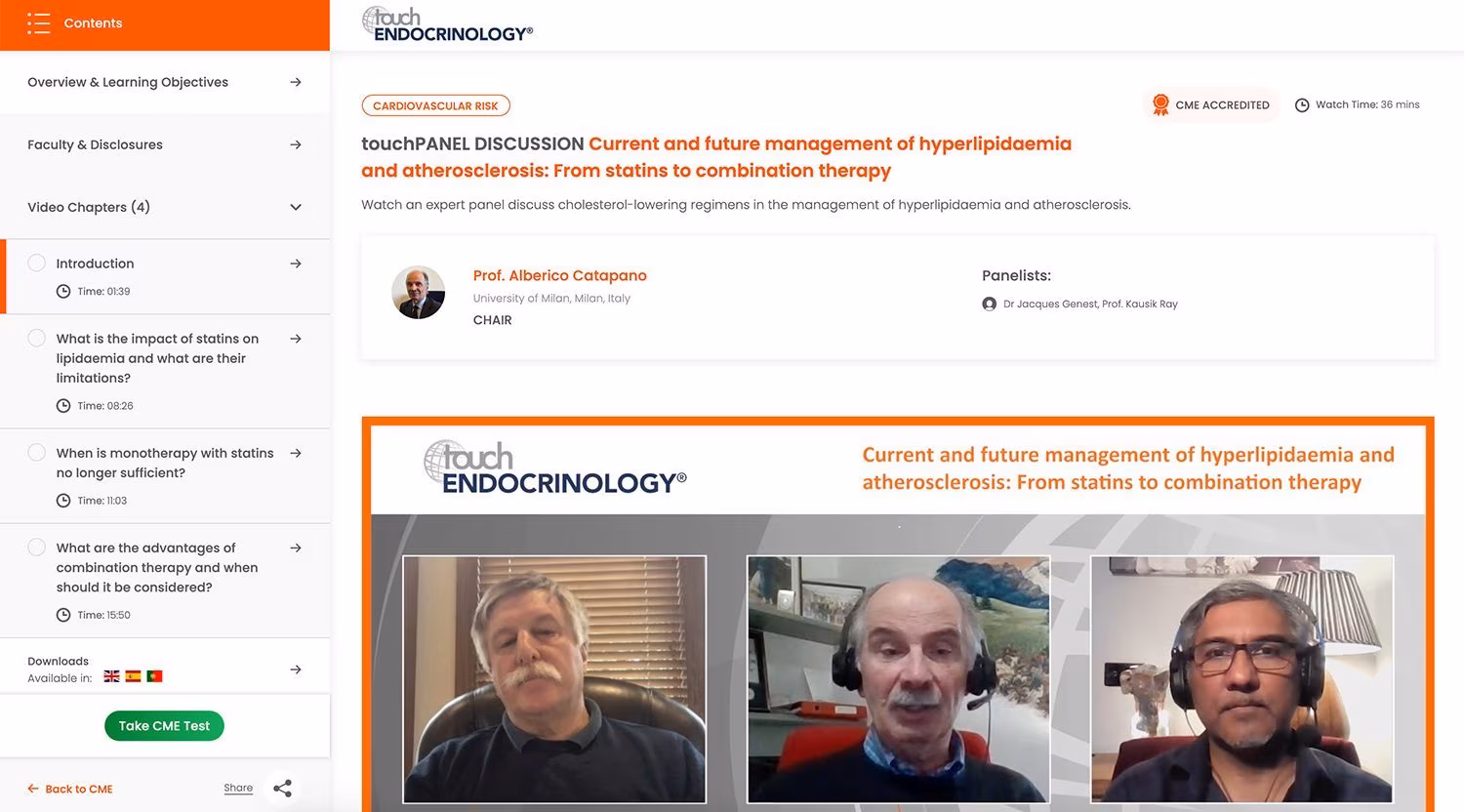Image resolution: width=1464 pixels, height=812 pixels.
Task: Open Overview & Learning Objectives arrow
Action: pos(296,82)
